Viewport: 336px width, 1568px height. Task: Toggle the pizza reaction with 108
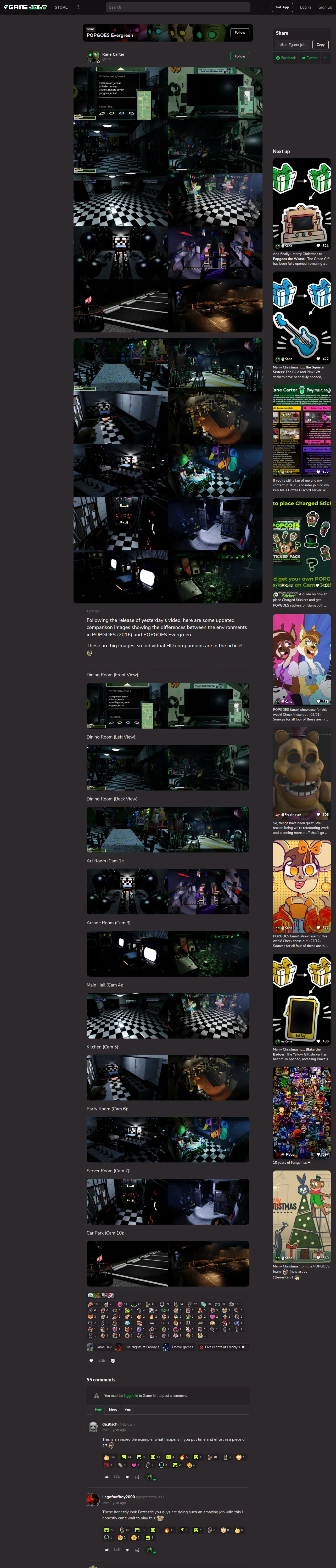coord(94,1304)
